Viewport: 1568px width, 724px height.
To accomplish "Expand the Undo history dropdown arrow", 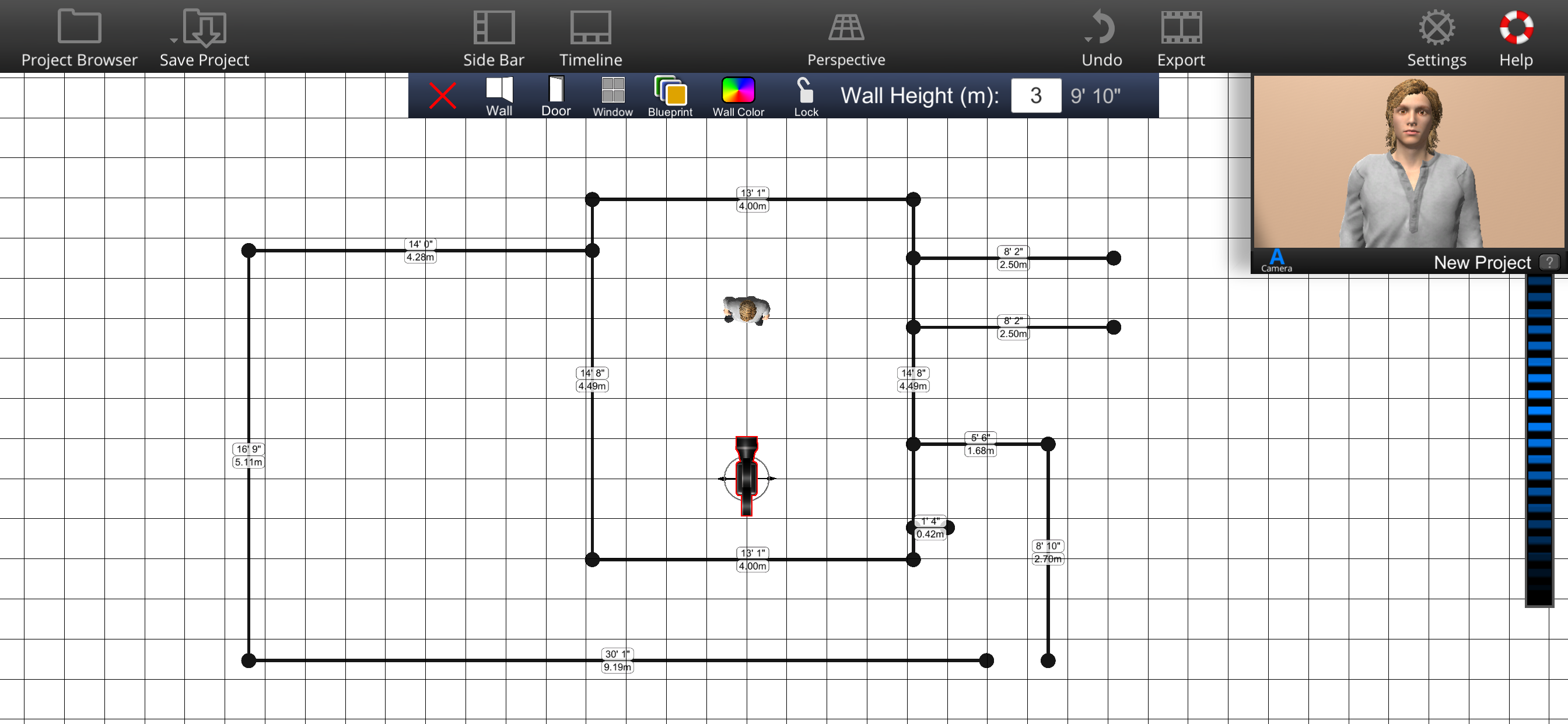I will tap(1088, 40).
